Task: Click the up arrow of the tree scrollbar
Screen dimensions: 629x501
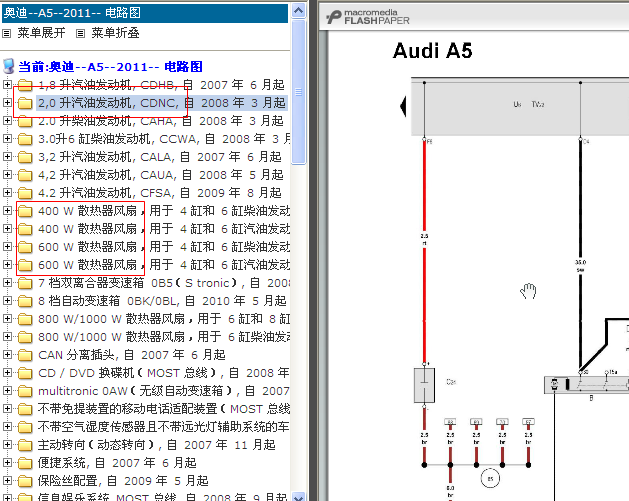Action: click(x=298, y=11)
